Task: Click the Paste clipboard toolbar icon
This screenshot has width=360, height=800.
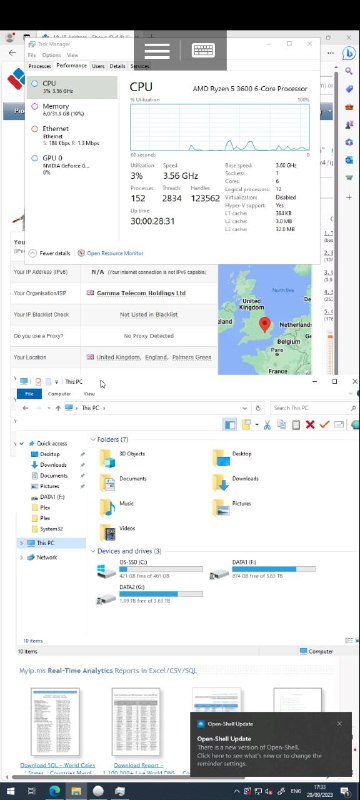Action: tap(296, 424)
